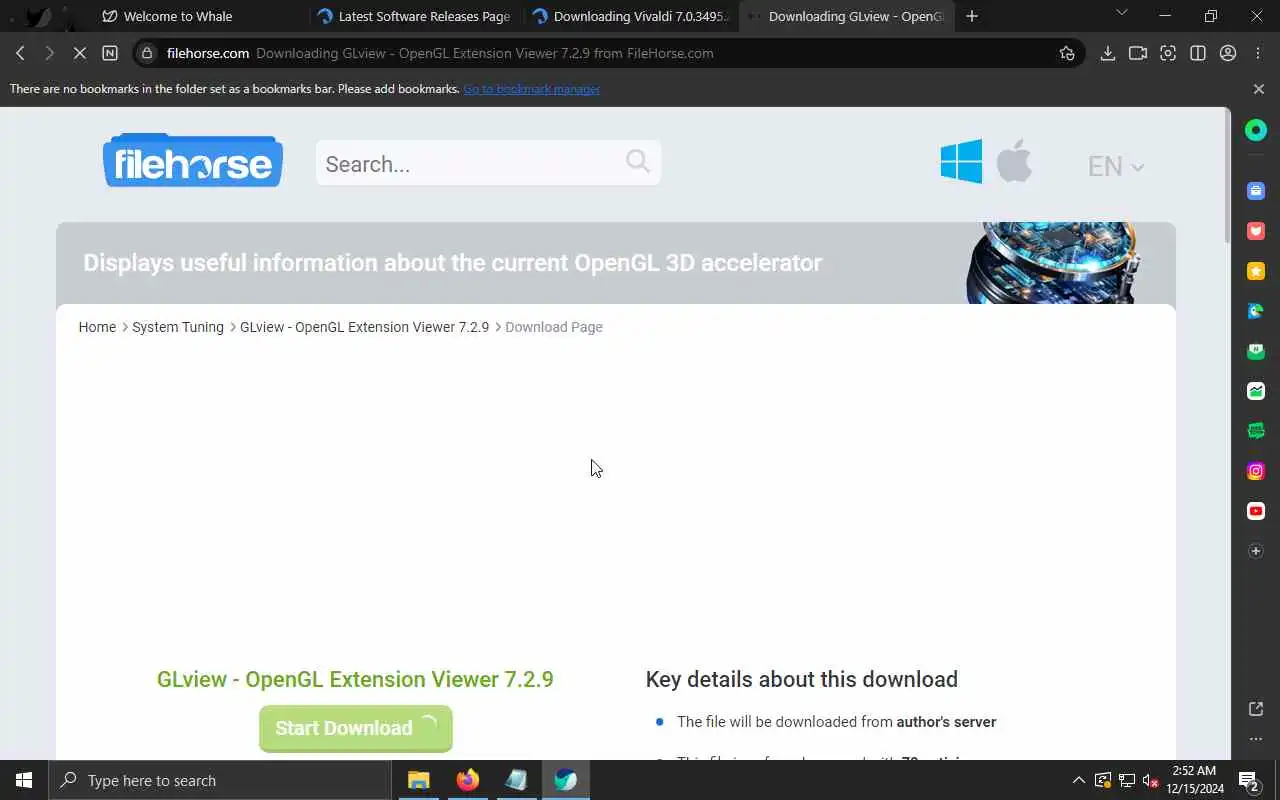Image resolution: width=1280 pixels, height=800 pixels.
Task: Open the Whale browser taskbar icon
Action: 566,780
